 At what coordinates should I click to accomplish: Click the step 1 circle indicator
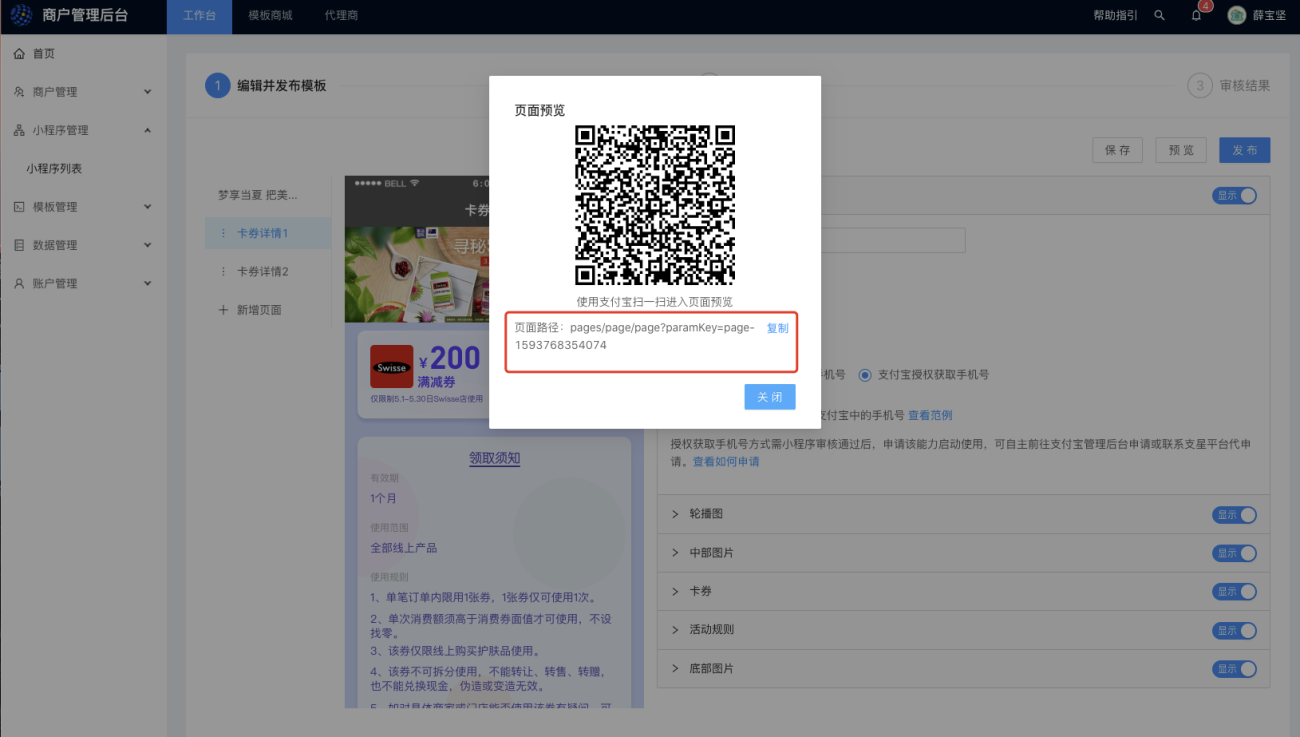pos(217,86)
